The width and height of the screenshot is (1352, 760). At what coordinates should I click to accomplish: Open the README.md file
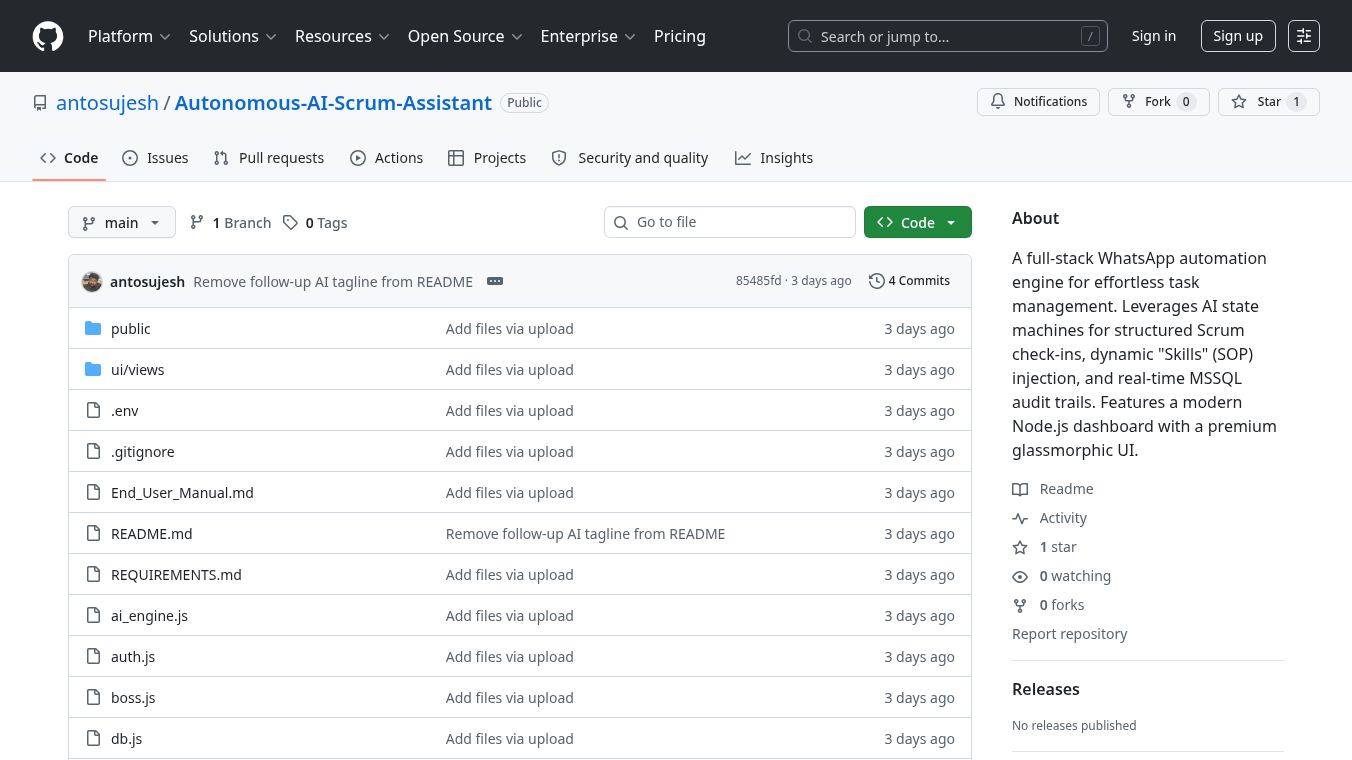click(151, 533)
